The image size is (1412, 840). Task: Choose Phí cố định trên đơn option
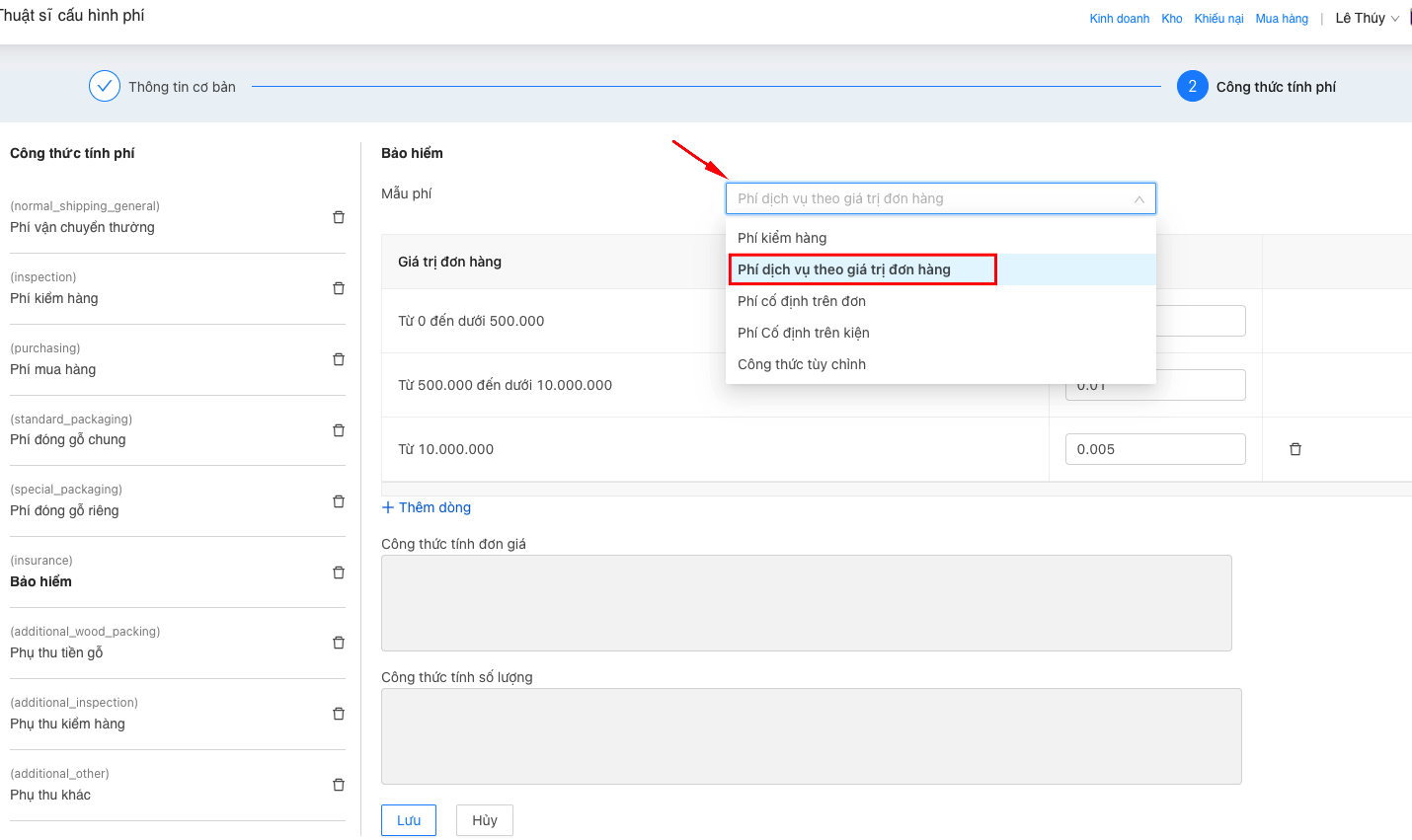(802, 301)
